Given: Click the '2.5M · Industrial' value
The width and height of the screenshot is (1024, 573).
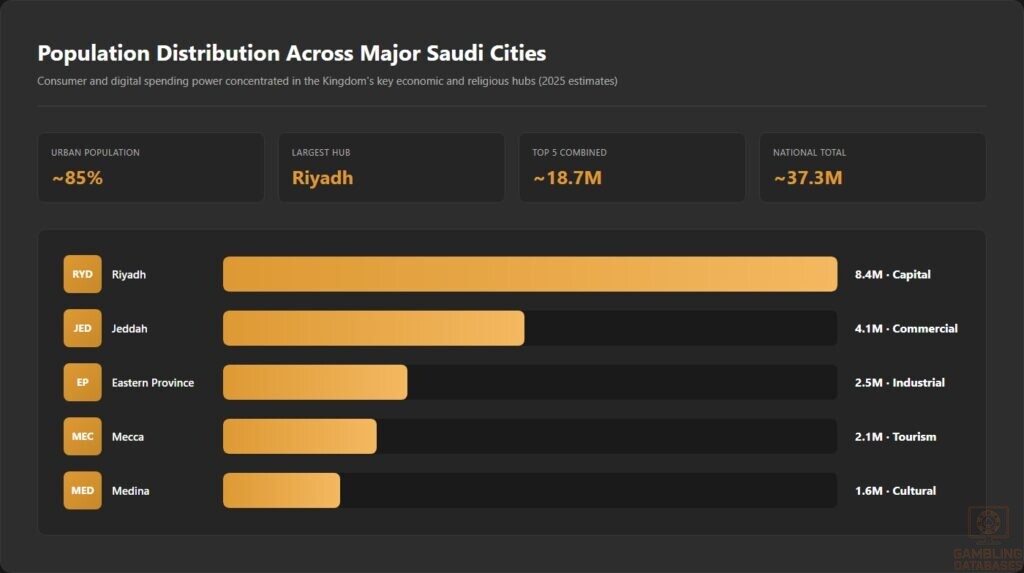Looking at the screenshot, I should pos(900,383).
